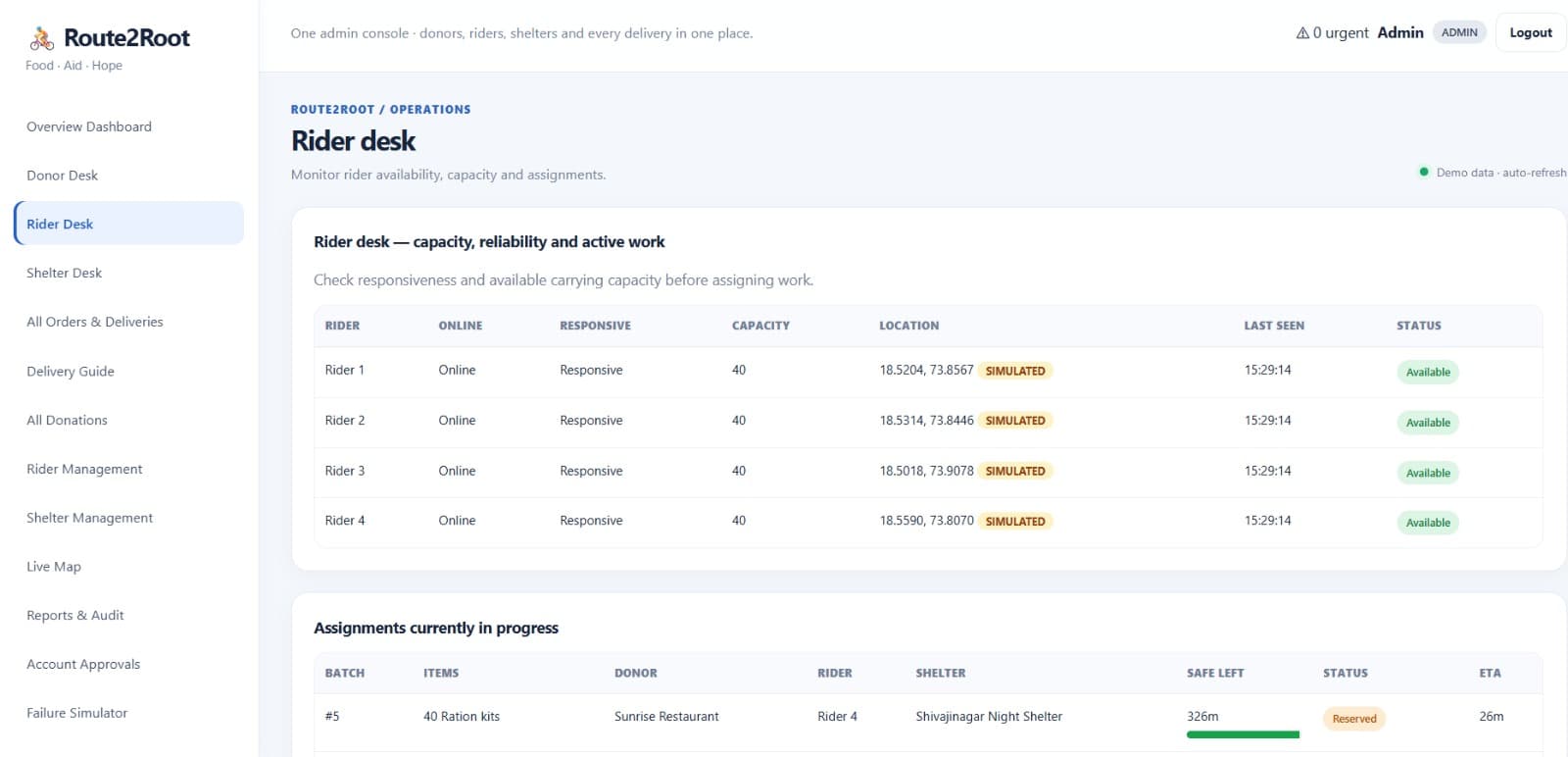Click the Demo data auto-refresh label
This screenshot has height=757, width=1568.
point(1500,173)
